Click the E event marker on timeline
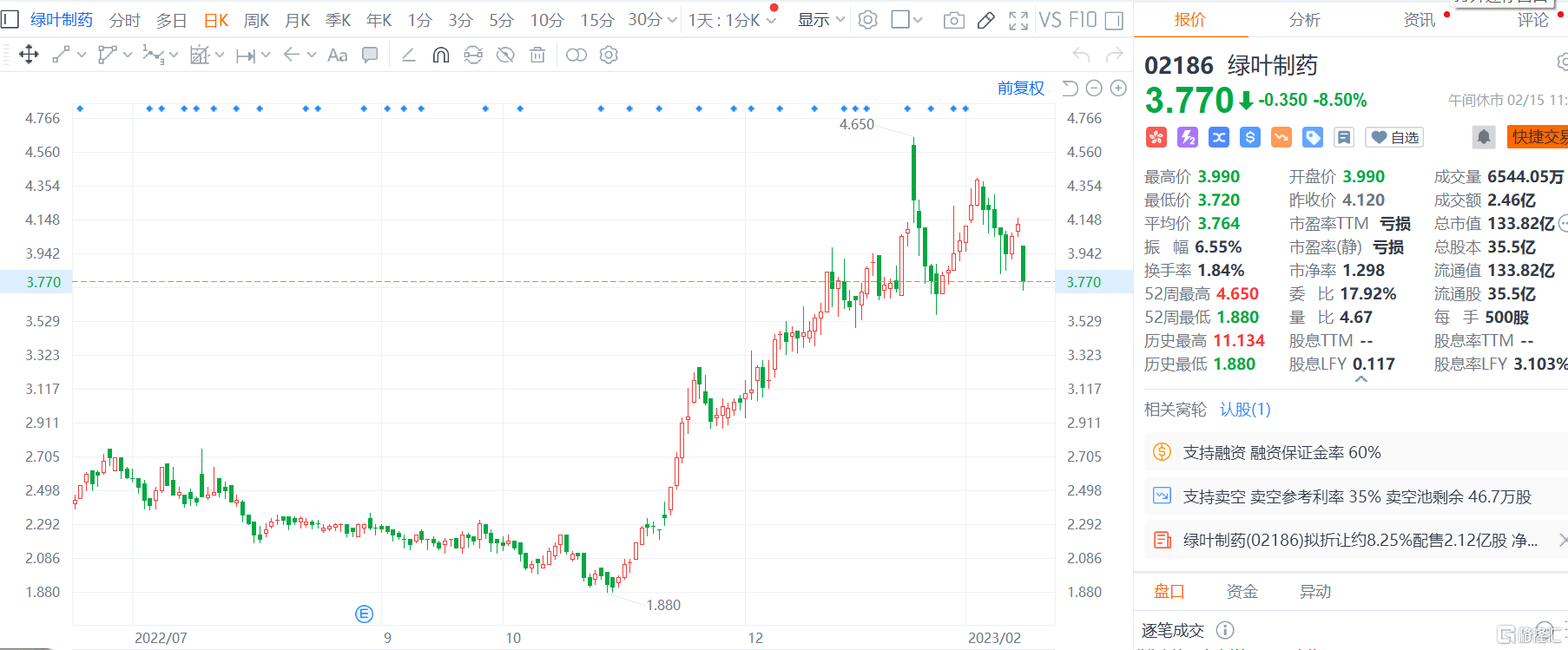Screen dimensions: 1568x650 pos(365,614)
